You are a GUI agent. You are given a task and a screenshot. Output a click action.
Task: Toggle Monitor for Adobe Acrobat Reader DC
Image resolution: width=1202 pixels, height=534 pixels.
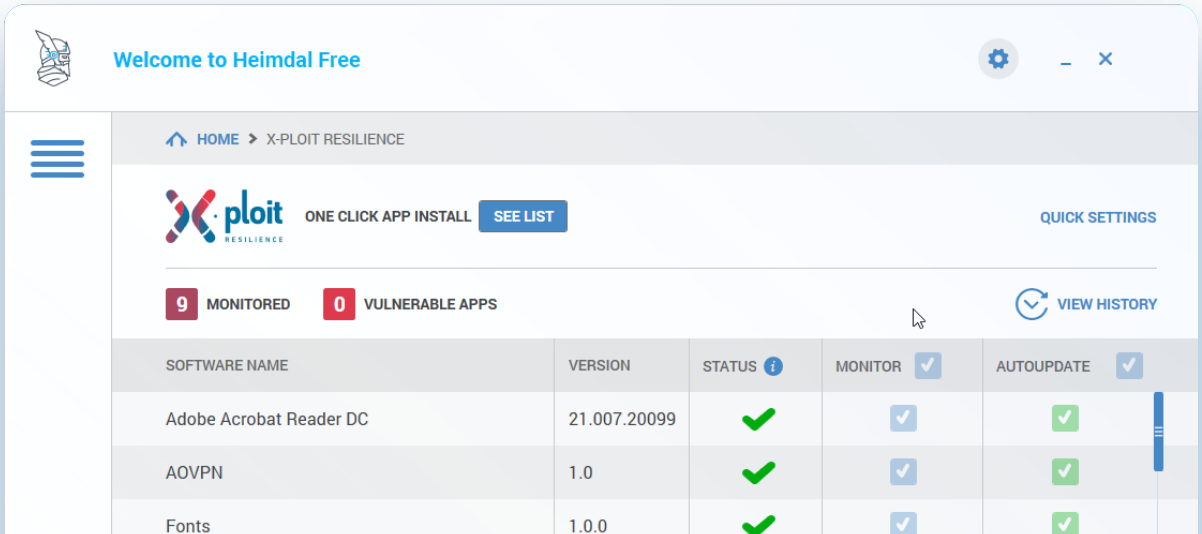coord(903,419)
